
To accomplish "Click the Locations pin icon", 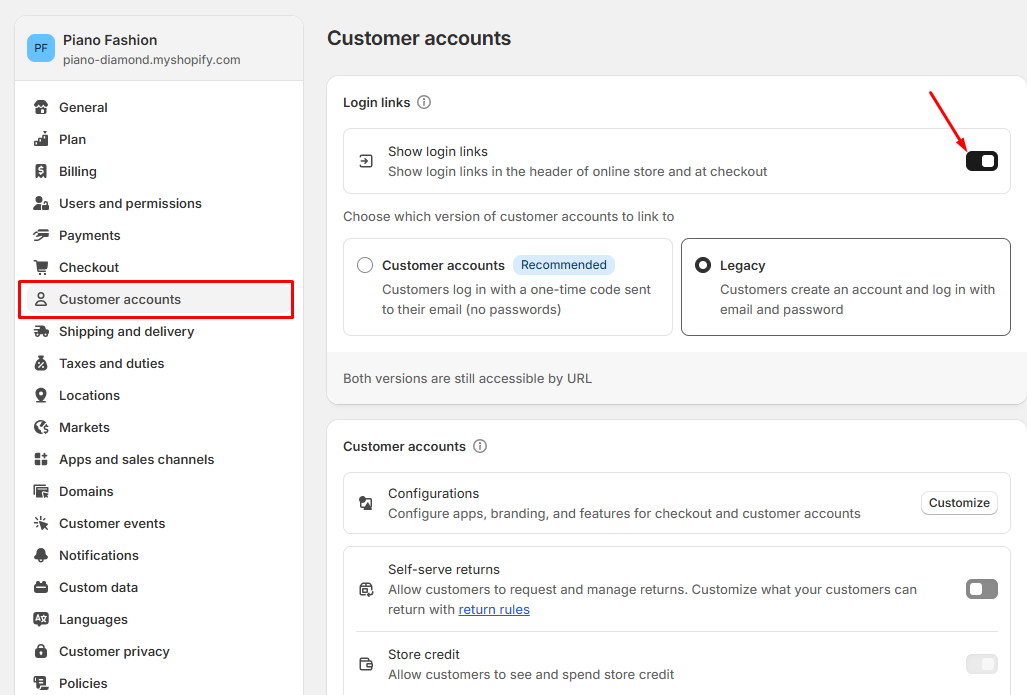I will point(41,395).
